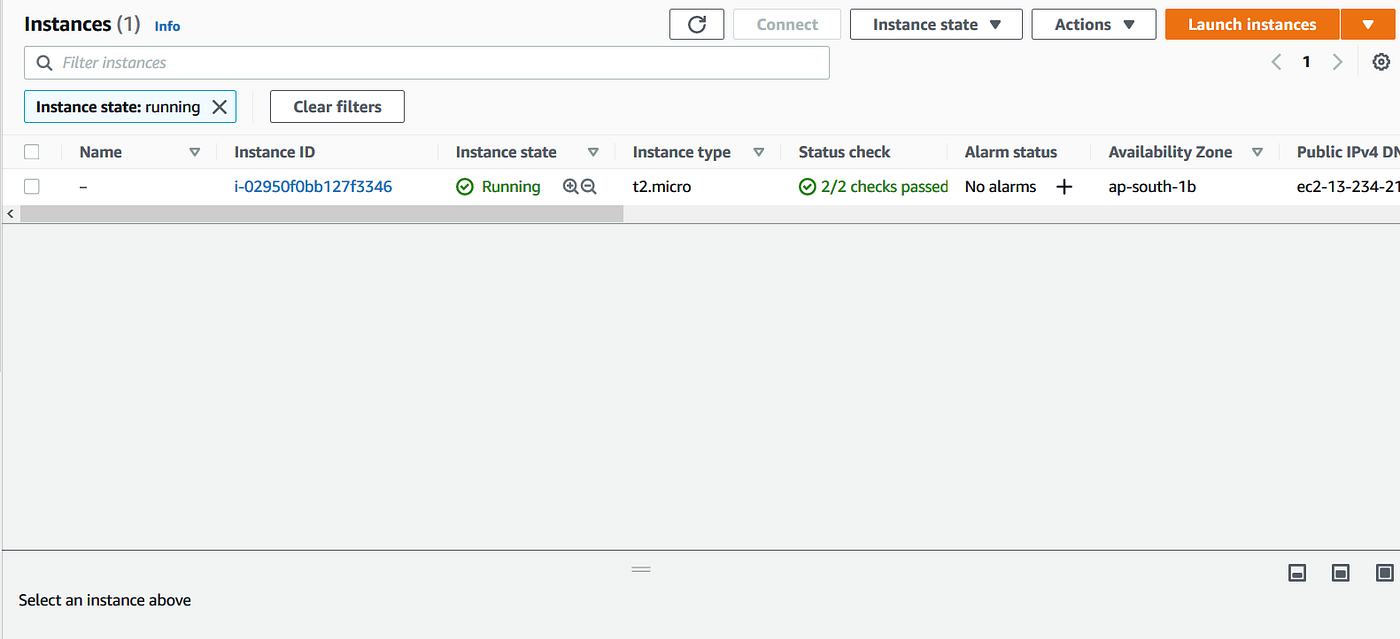Click the split panel resize handle
The height and width of the screenshot is (639, 1400).
pos(641,569)
